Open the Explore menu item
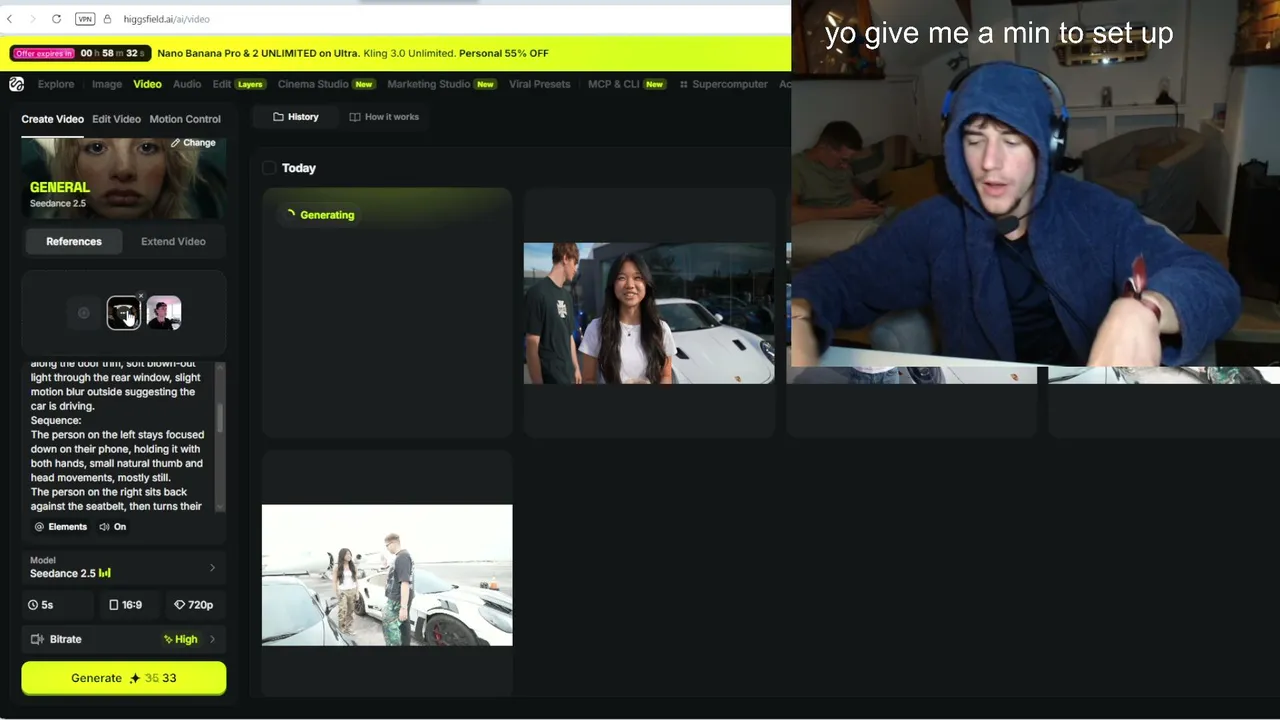Image resolution: width=1280 pixels, height=720 pixels. (x=56, y=84)
